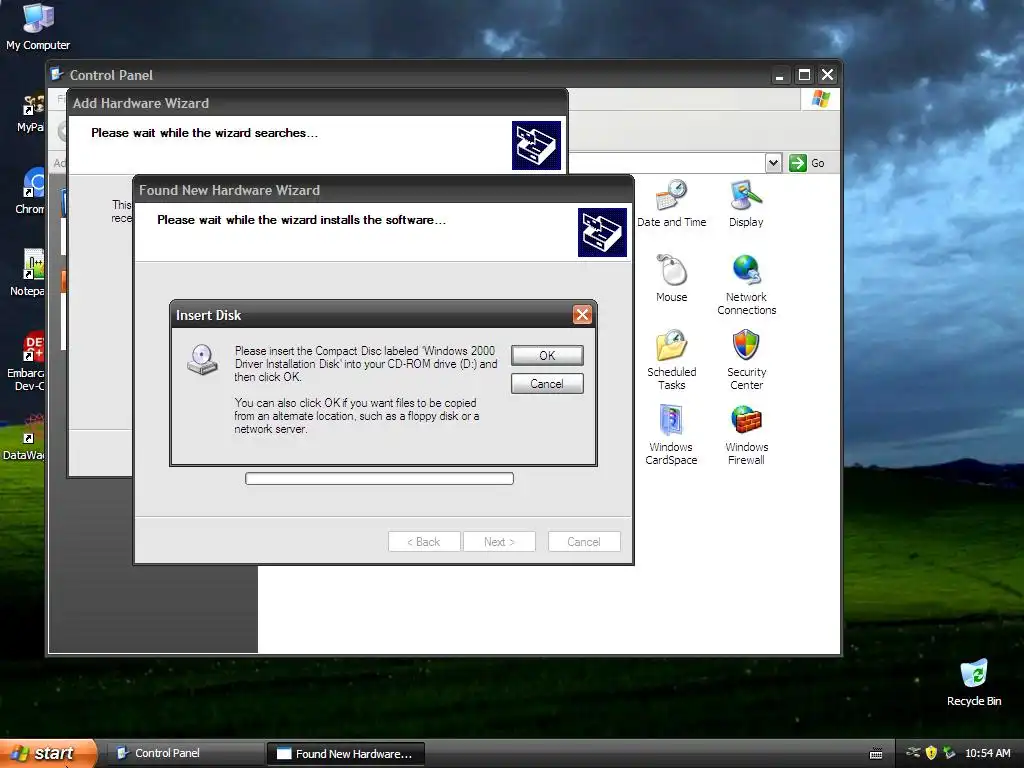Click OK in the Insert Disk dialog

[547, 355]
